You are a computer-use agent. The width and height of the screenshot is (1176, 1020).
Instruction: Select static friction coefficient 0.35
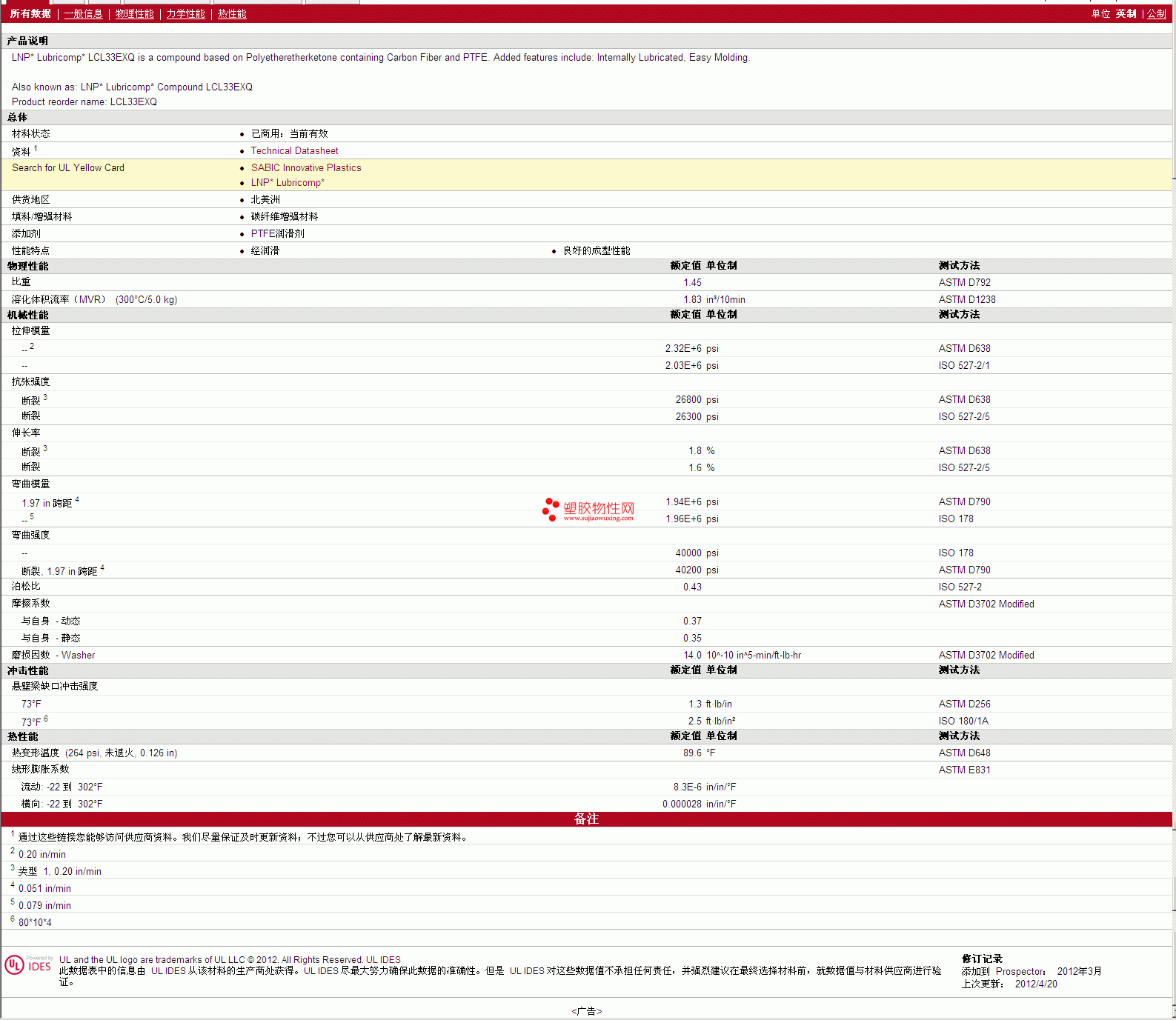coord(692,638)
